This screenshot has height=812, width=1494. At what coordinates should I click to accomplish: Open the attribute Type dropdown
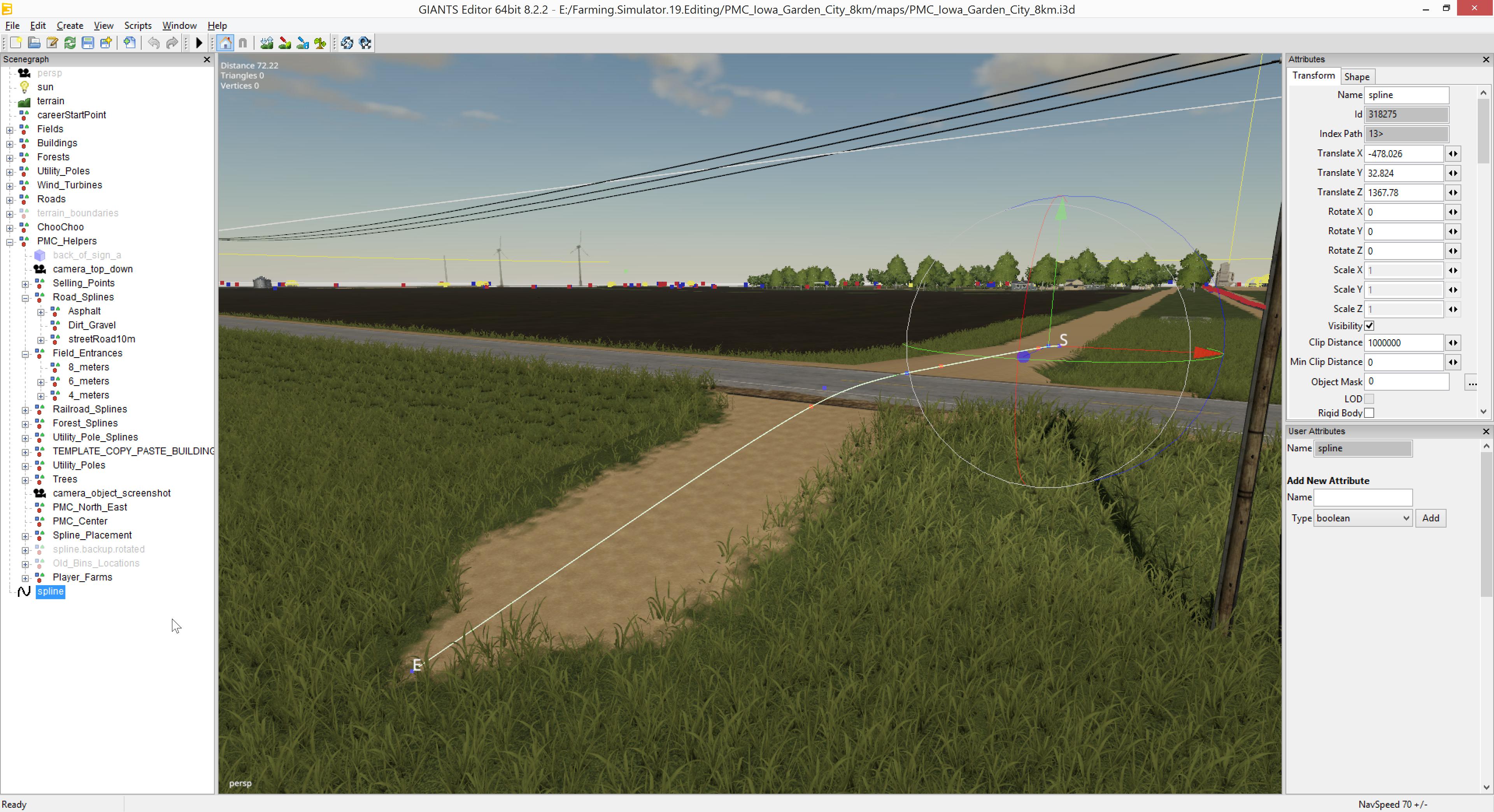pos(1363,519)
